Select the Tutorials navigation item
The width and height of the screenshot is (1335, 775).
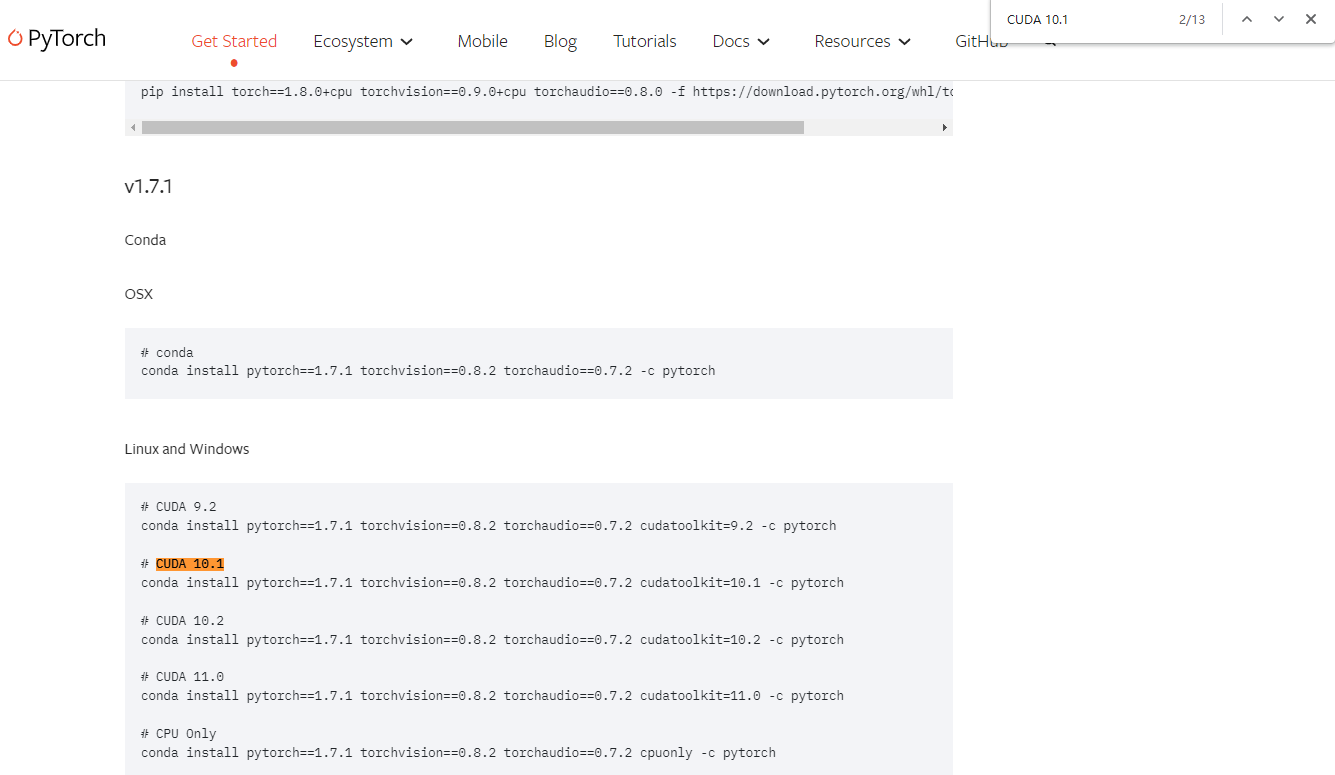tap(644, 41)
